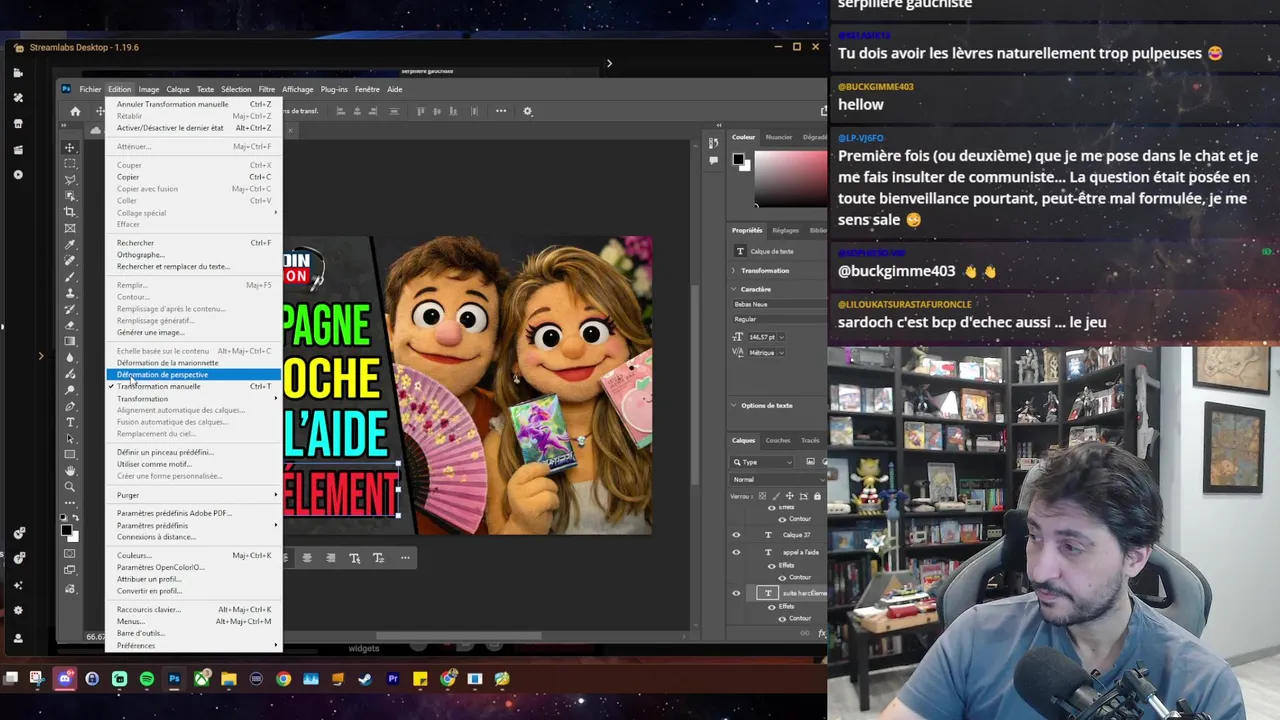Viewport: 1280px width, 720px height.
Task: Select the Lasso tool
Action: (x=70, y=179)
